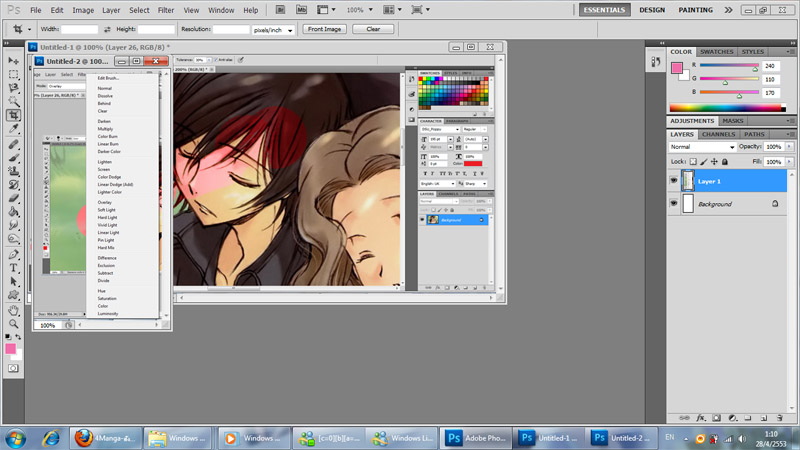
Task: Toggle lock position
Action: click(714, 162)
